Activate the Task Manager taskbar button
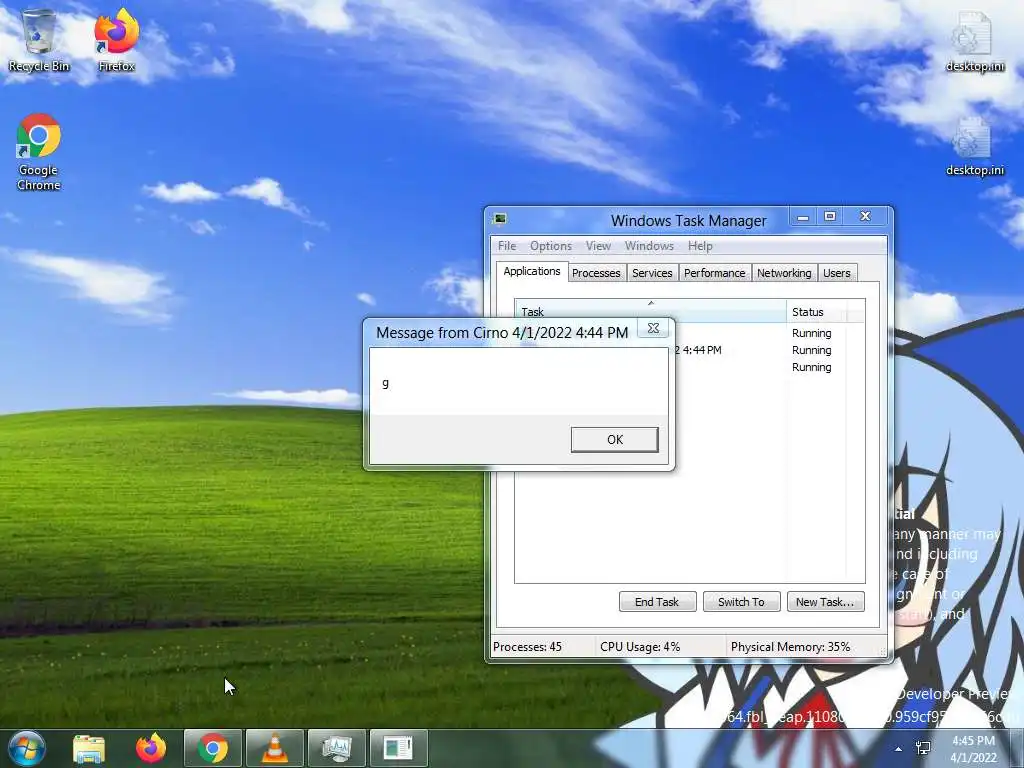Viewport: 1024px width, 768px height. click(x=337, y=748)
